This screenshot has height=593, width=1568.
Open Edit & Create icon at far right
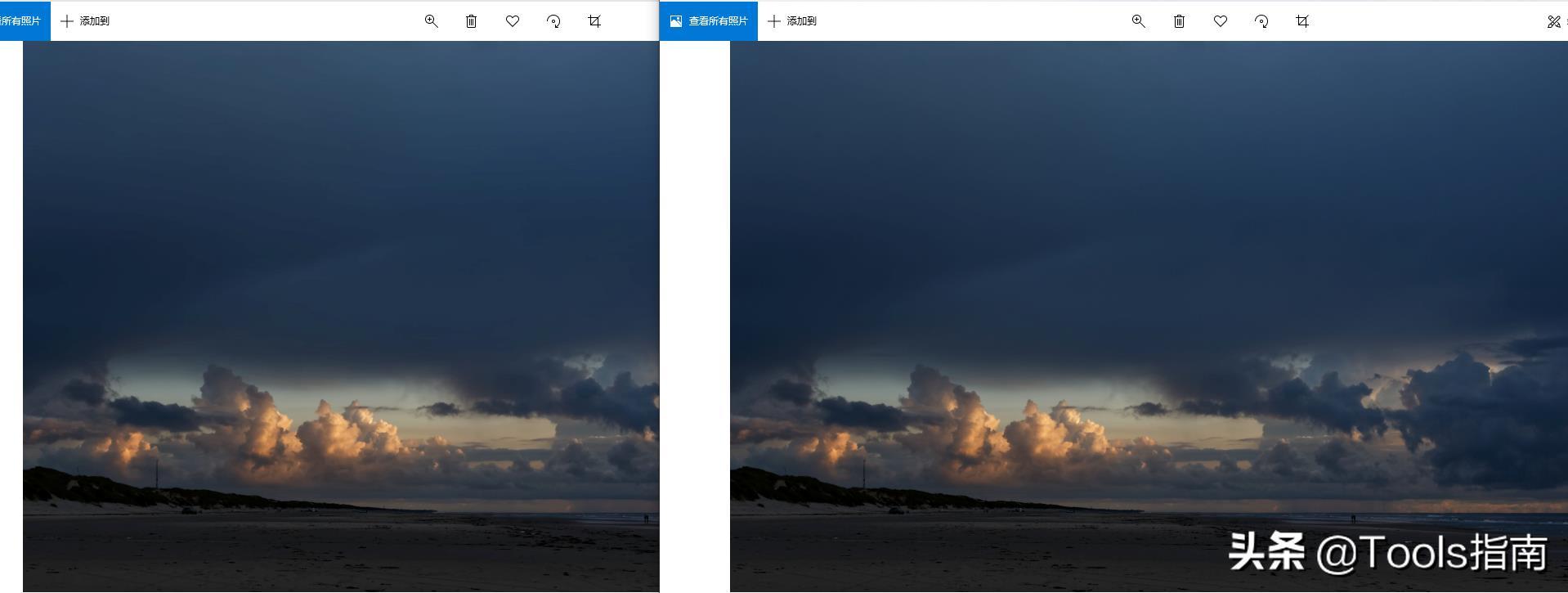[x=1553, y=22]
